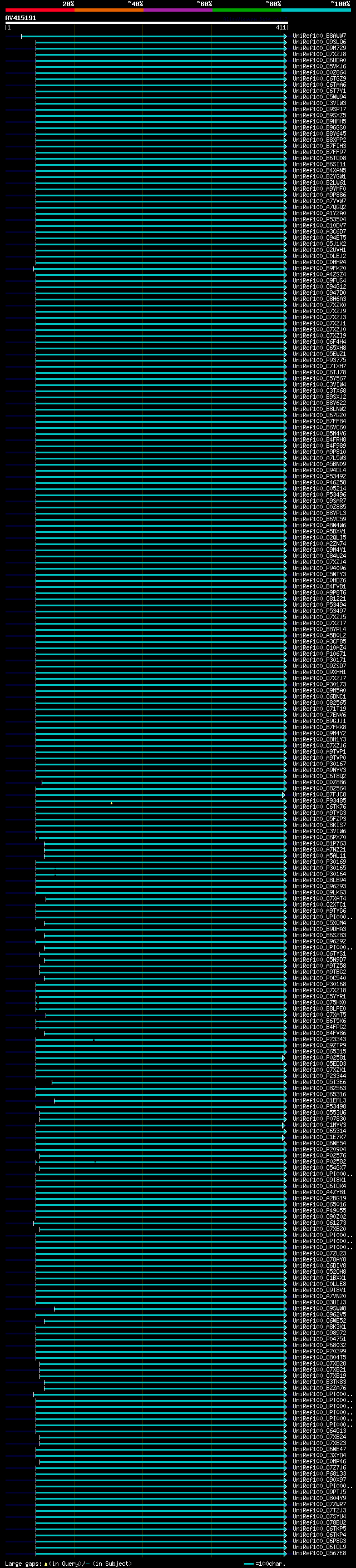Select hit label UniRef100_Q8LB94
Viewport: 356px width, 1568px height.
pos(319,880)
